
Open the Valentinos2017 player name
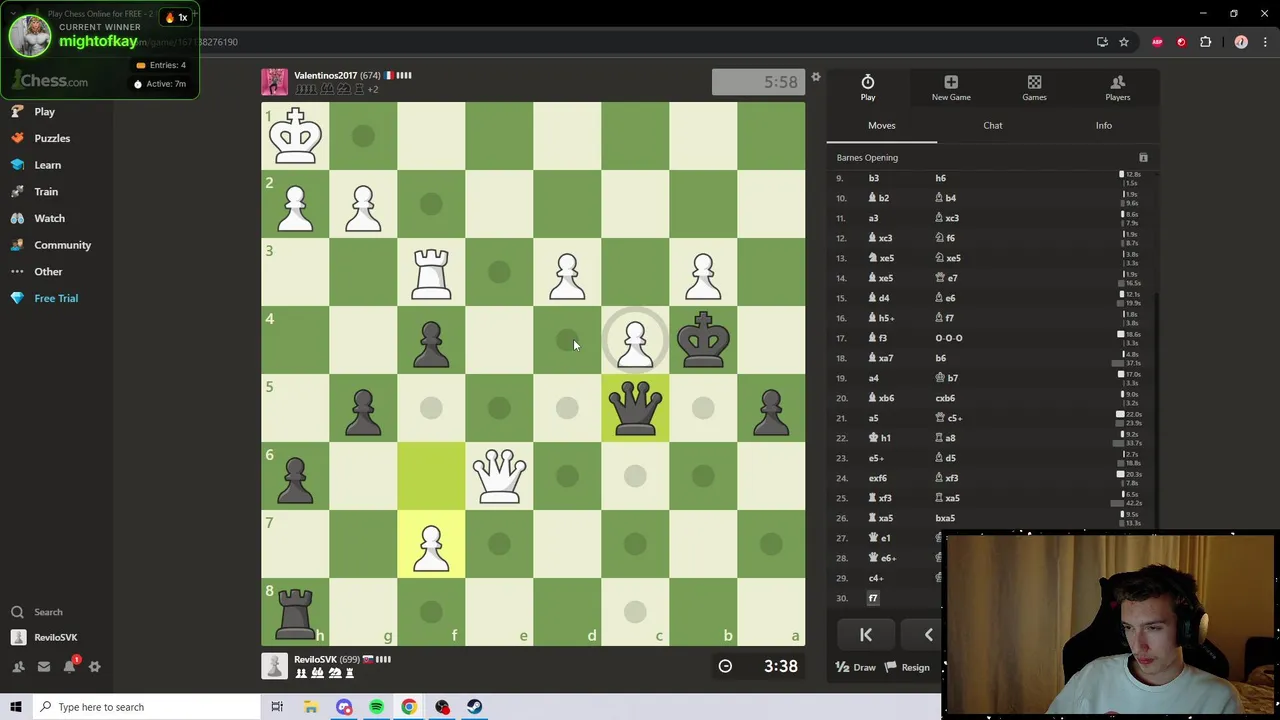point(325,75)
